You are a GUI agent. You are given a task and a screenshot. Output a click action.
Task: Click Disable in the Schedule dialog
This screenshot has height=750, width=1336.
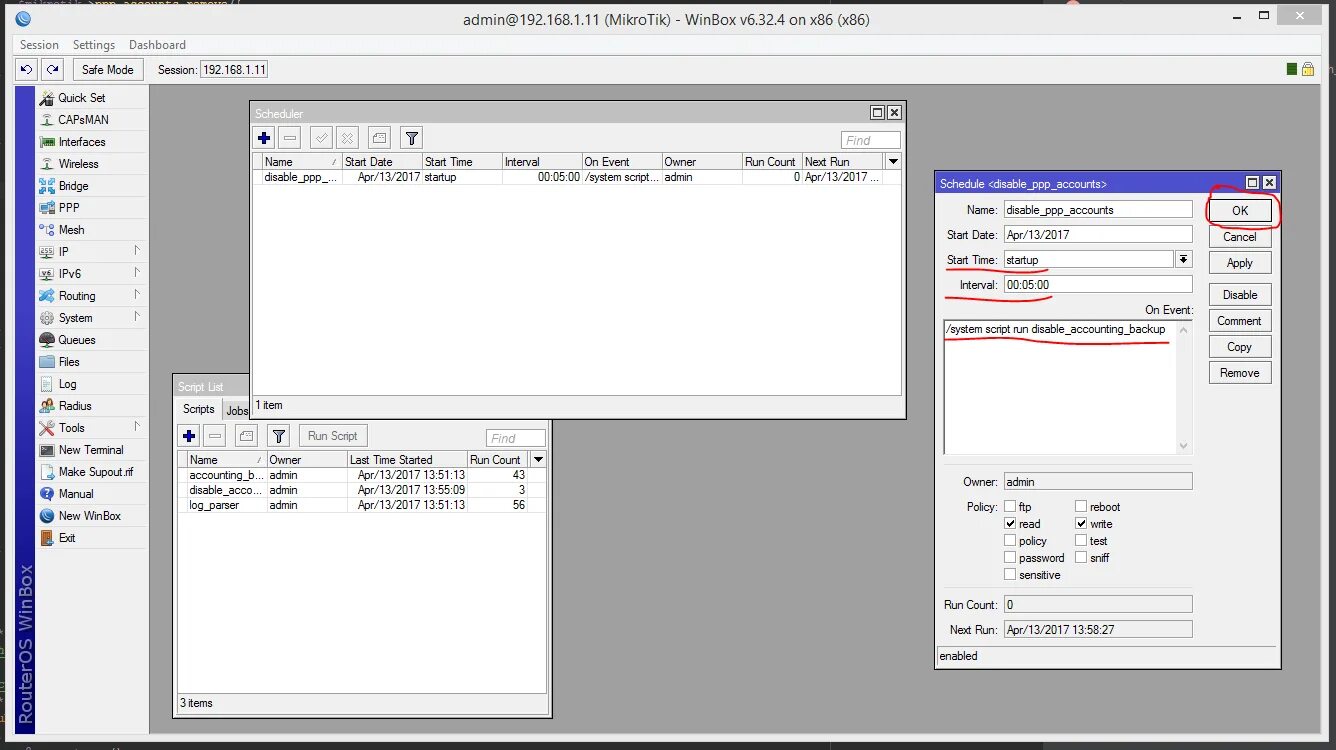(x=1240, y=295)
